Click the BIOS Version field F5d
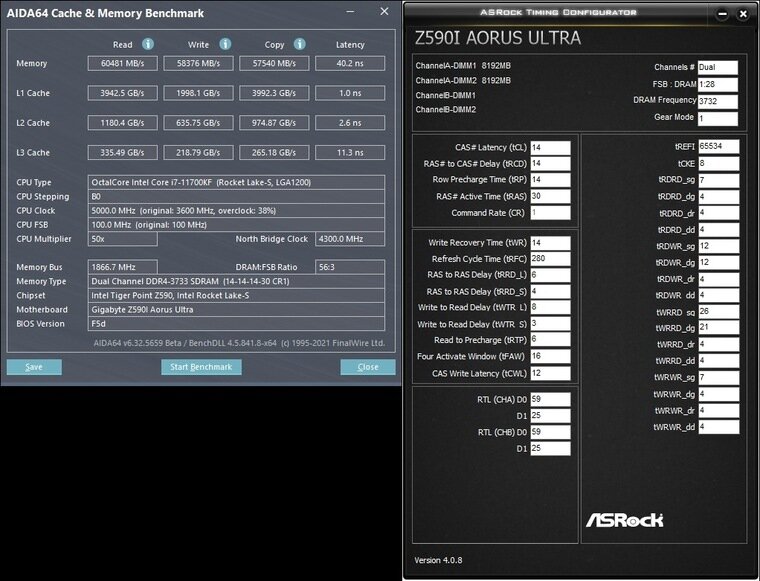Image resolution: width=760 pixels, height=581 pixels. (x=236, y=324)
